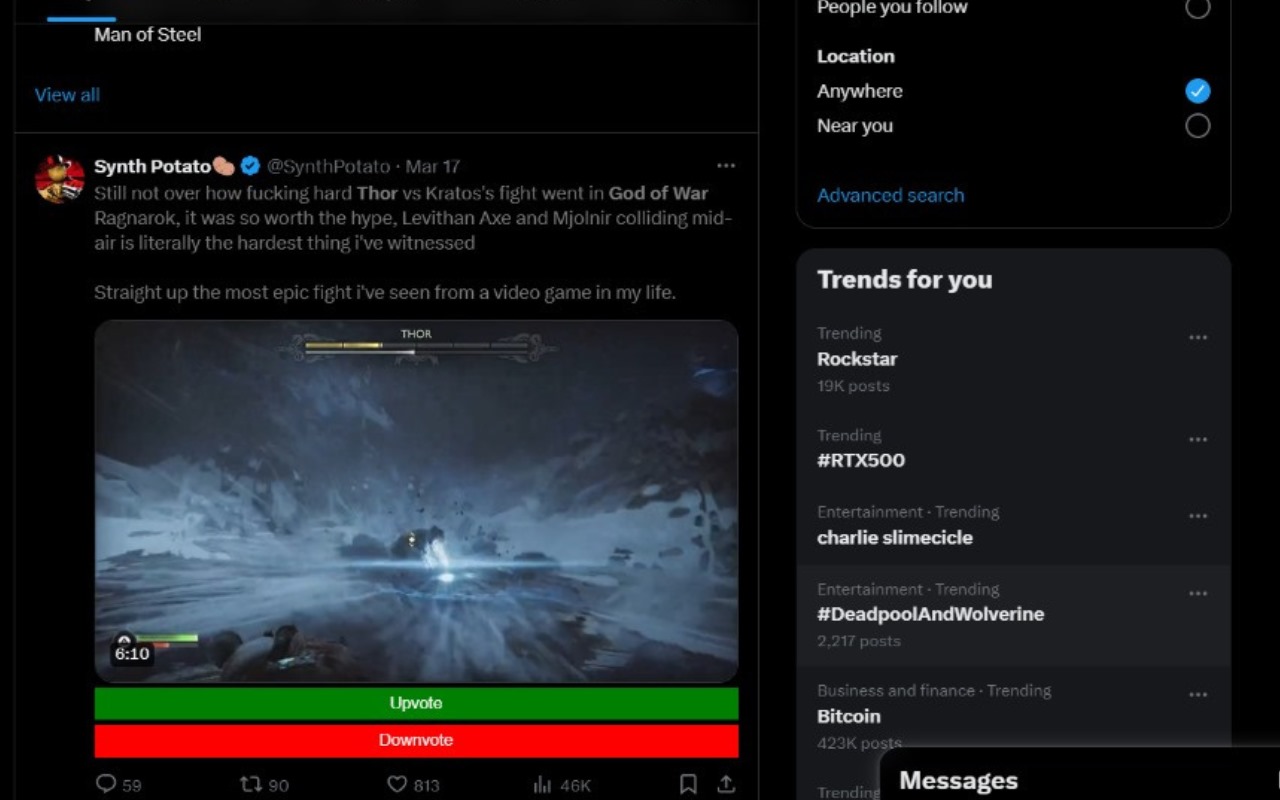Open the Advanced search link
The image size is (1280, 800).
pos(890,195)
